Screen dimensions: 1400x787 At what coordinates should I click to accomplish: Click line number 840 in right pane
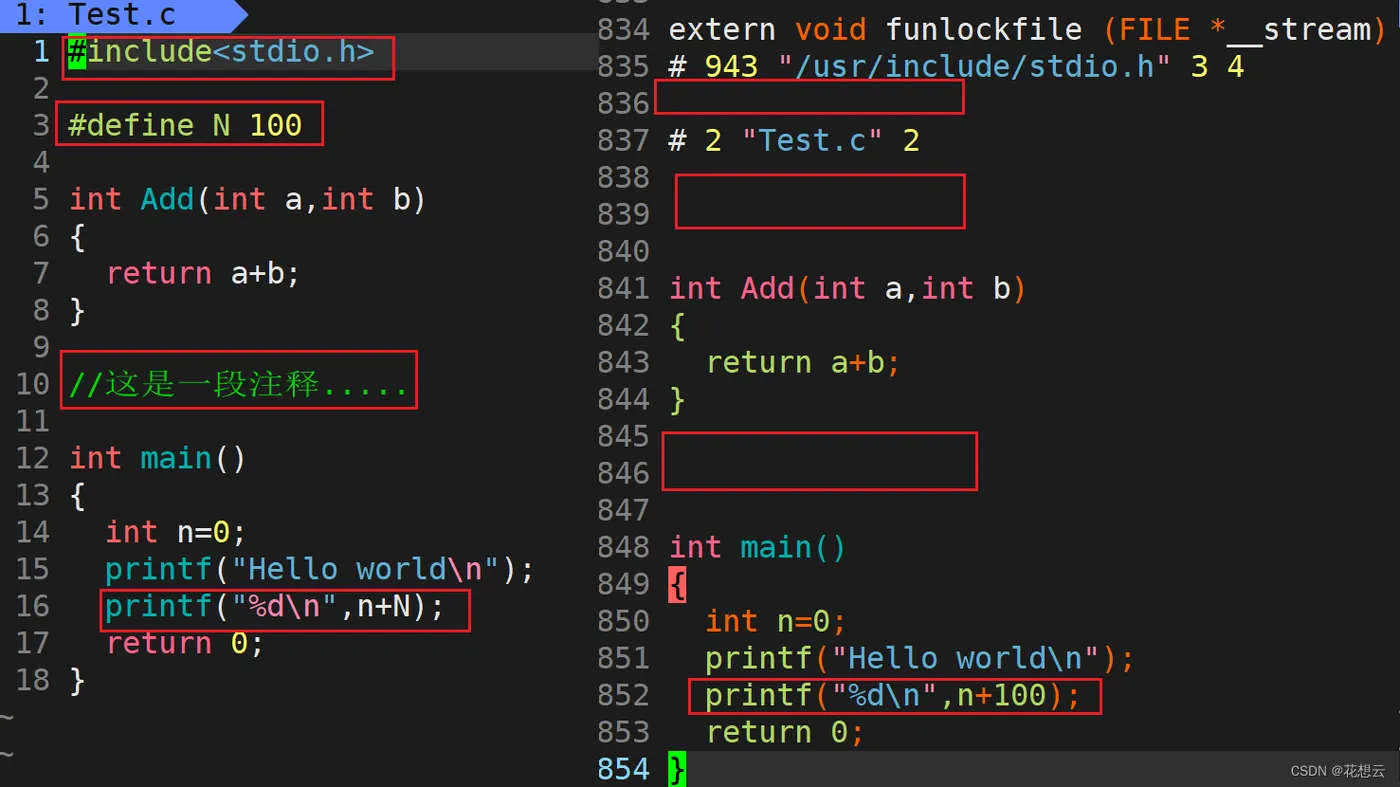624,251
